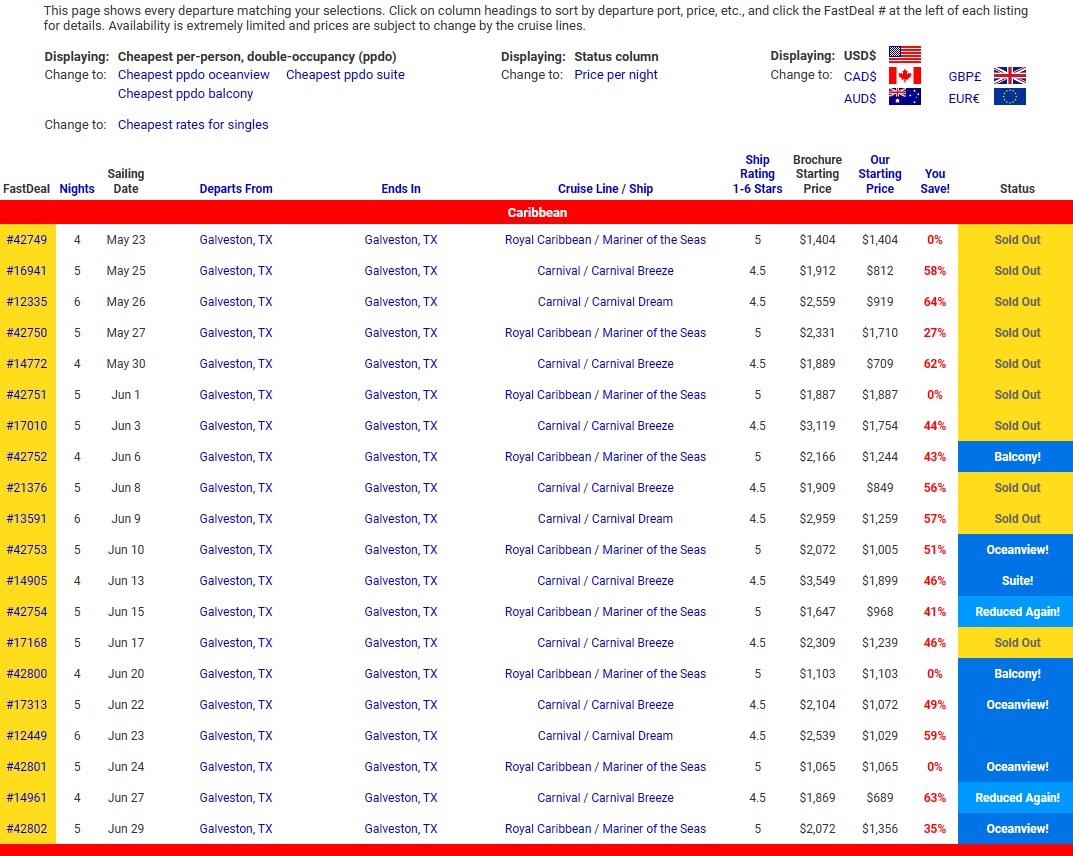Change currency to AUD$
The width and height of the screenshot is (1073, 856).
tap(860, 99)
